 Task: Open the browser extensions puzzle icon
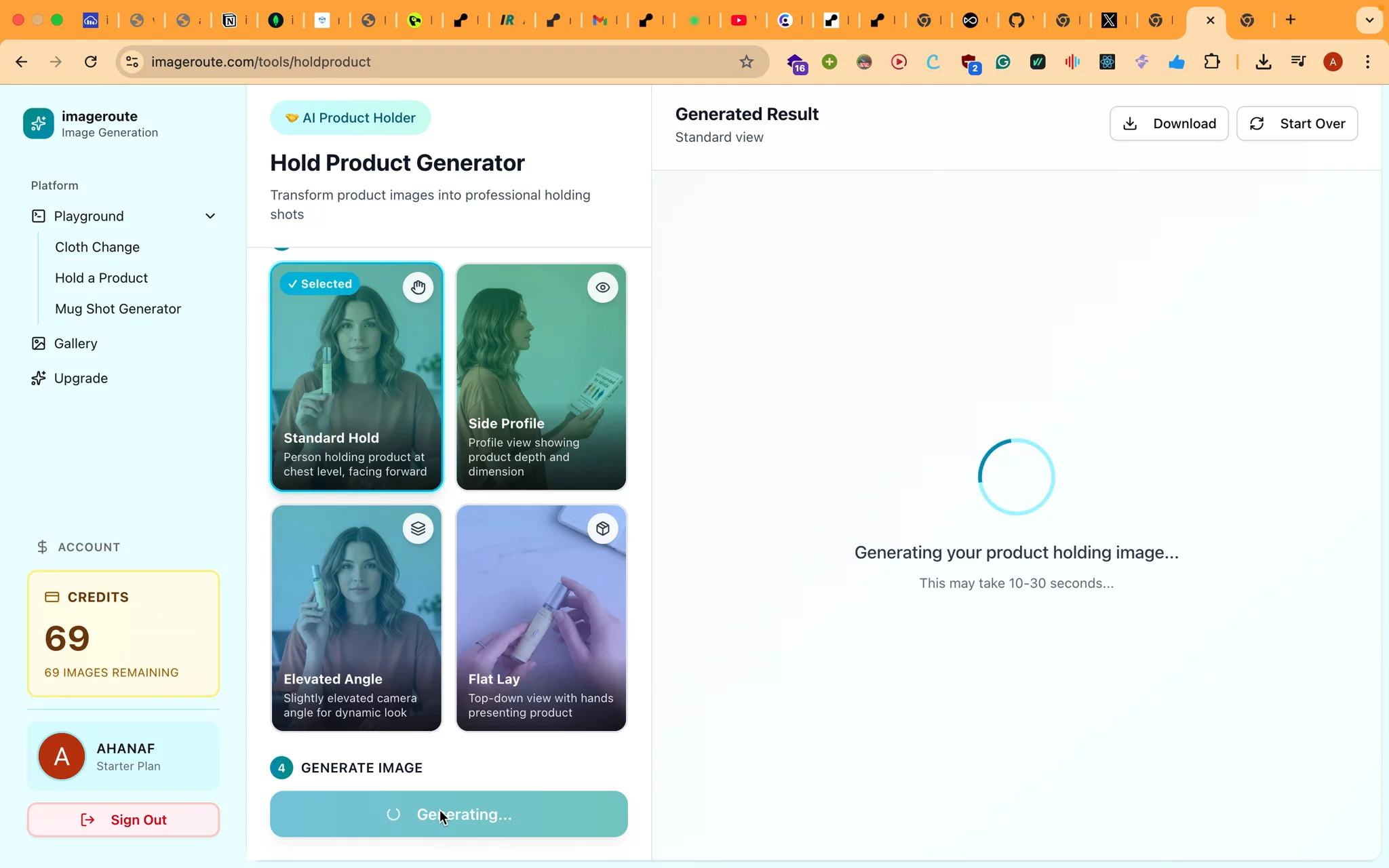click(1211, 62)
